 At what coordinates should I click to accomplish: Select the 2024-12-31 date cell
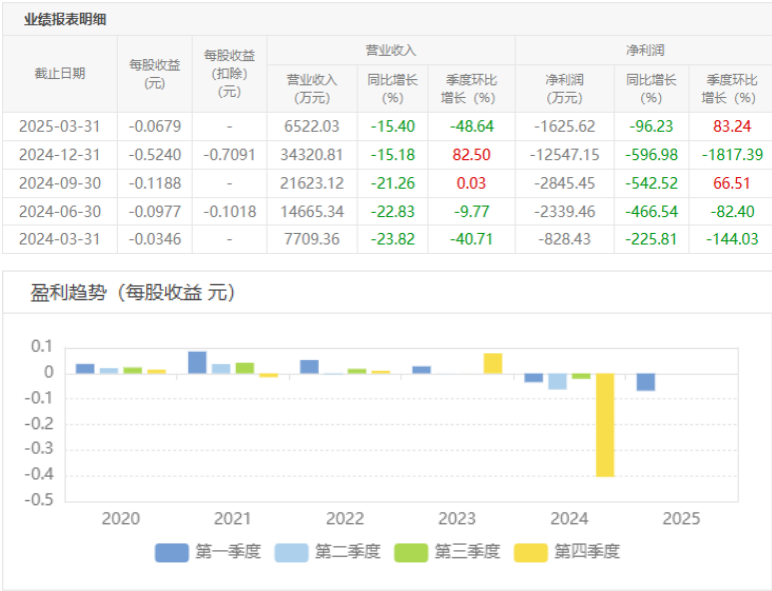click(x=60, y=155)
